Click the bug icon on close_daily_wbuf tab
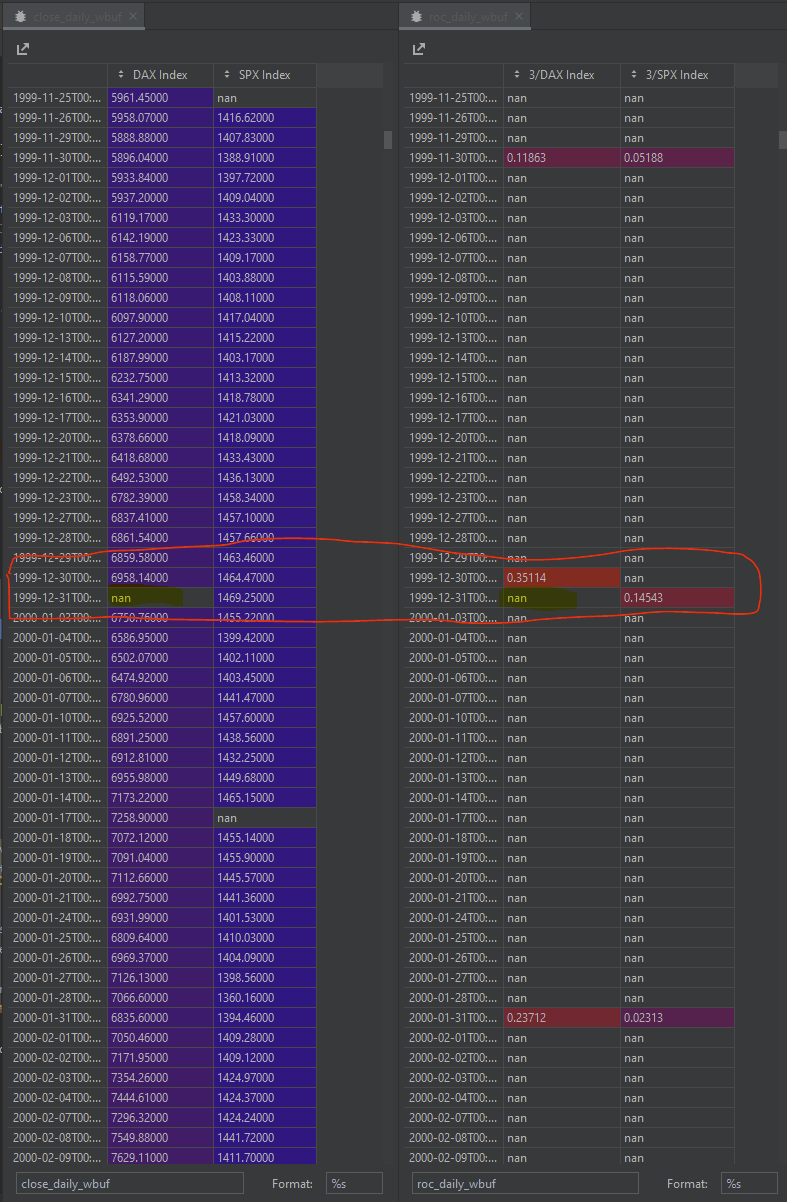The image size is (787, 1202). 21,16
